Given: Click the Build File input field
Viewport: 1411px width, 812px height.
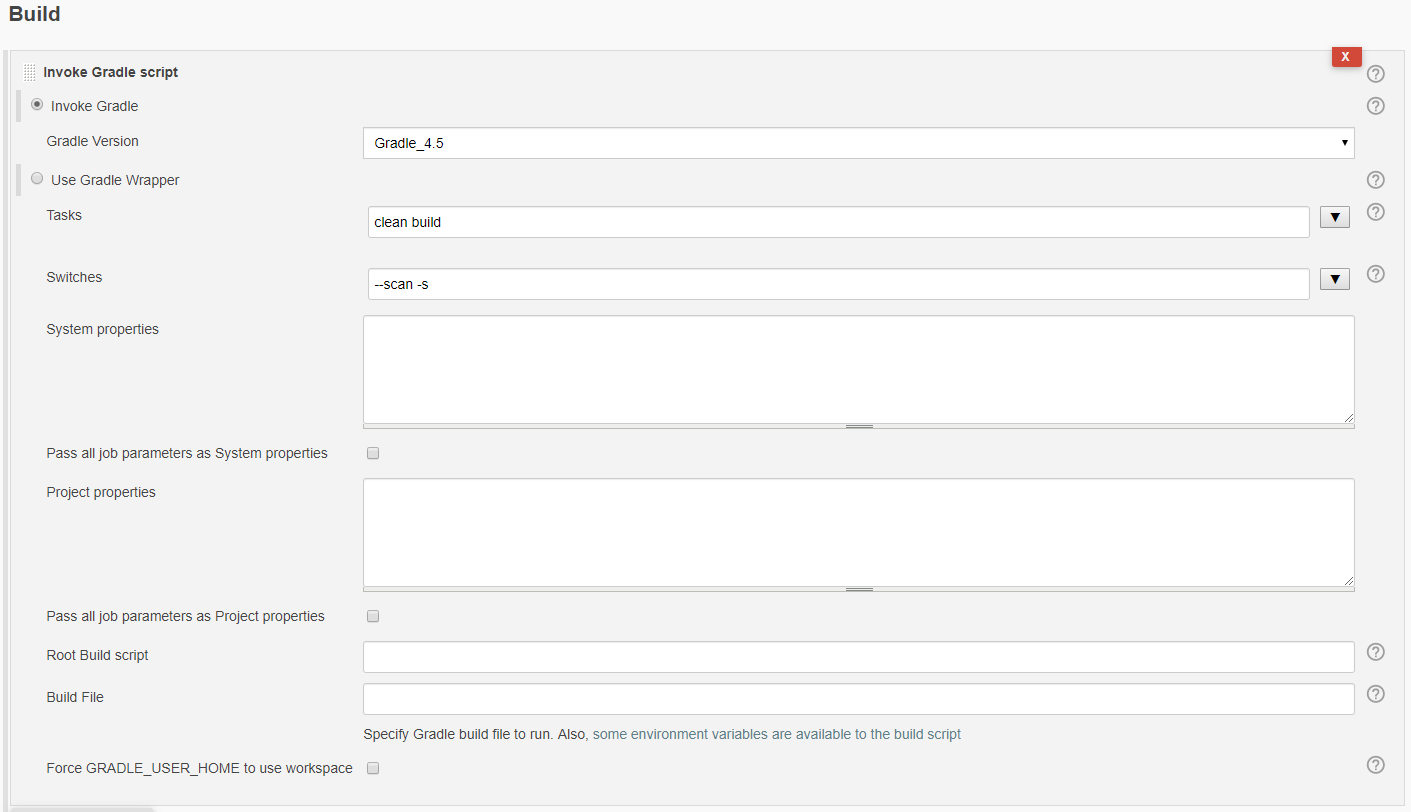Looking at the screenshot, I should (858, 699).
